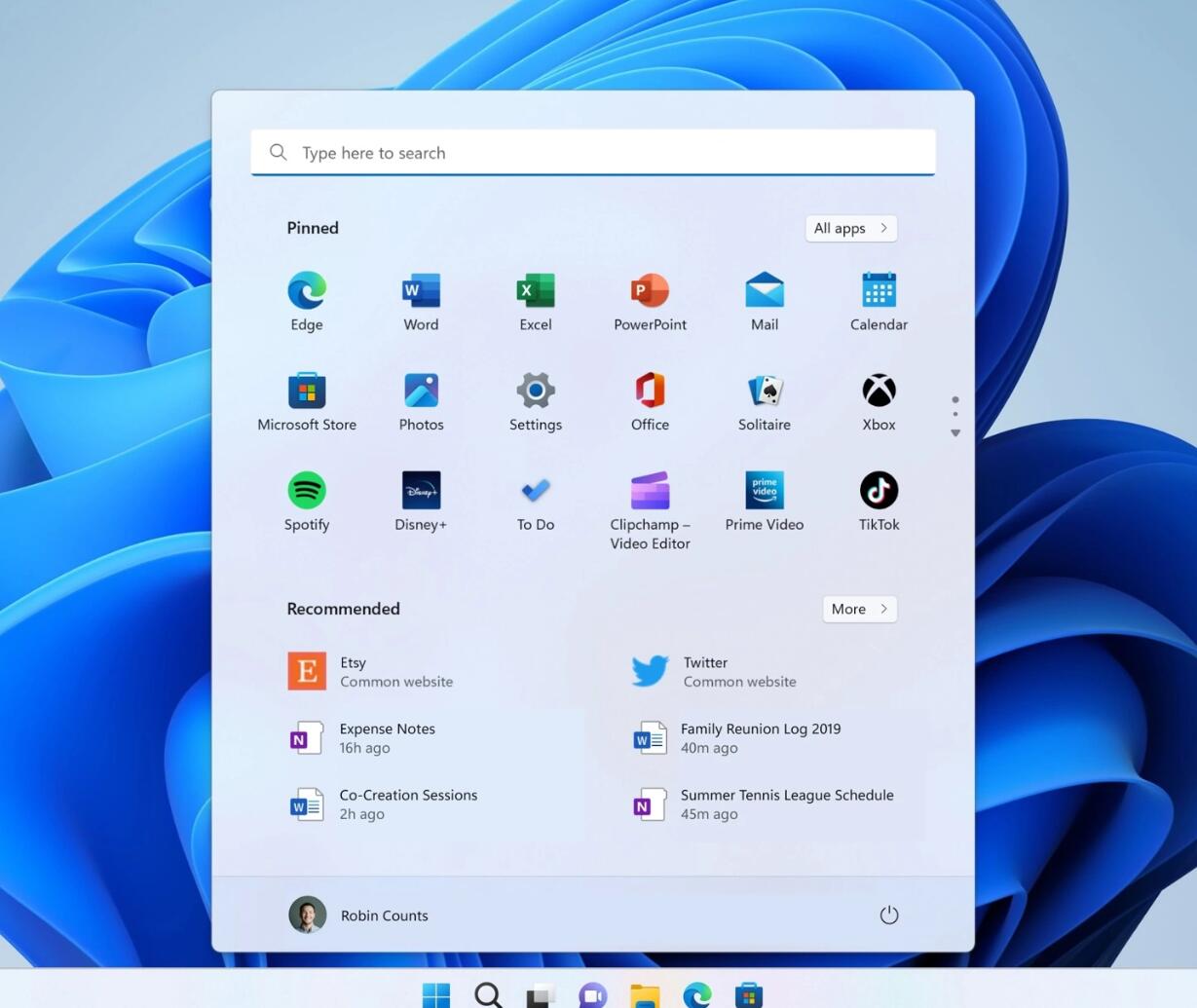Expand the All apps list
Viewport: 1197px width, 1008px height.
(851, 228)
